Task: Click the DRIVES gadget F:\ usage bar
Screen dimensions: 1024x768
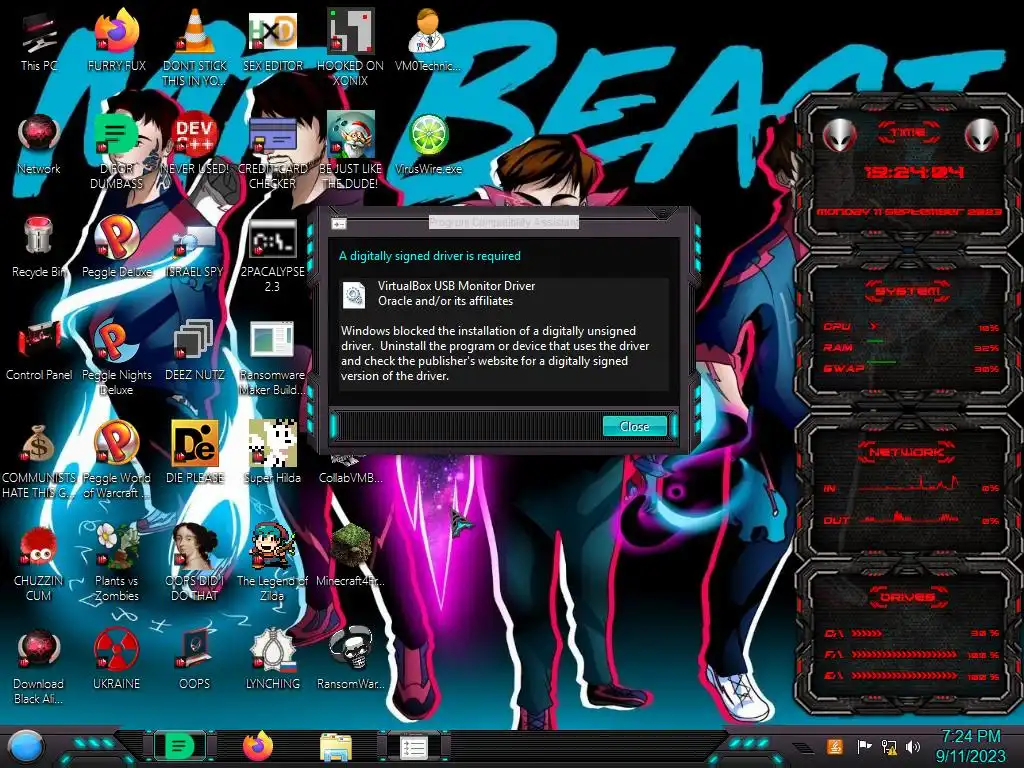Action: click(904, 654)
